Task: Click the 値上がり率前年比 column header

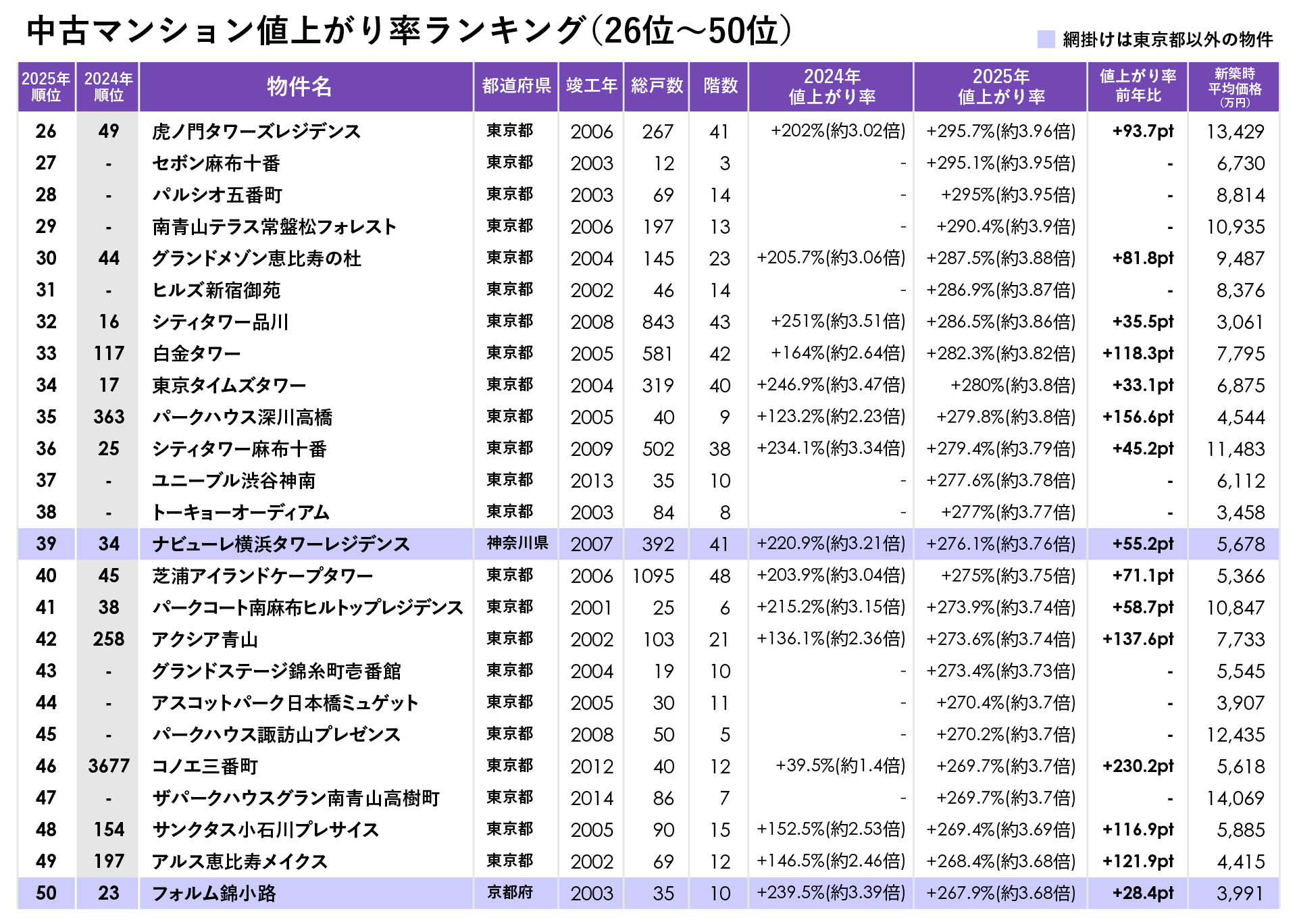Action: point(1138,86)
